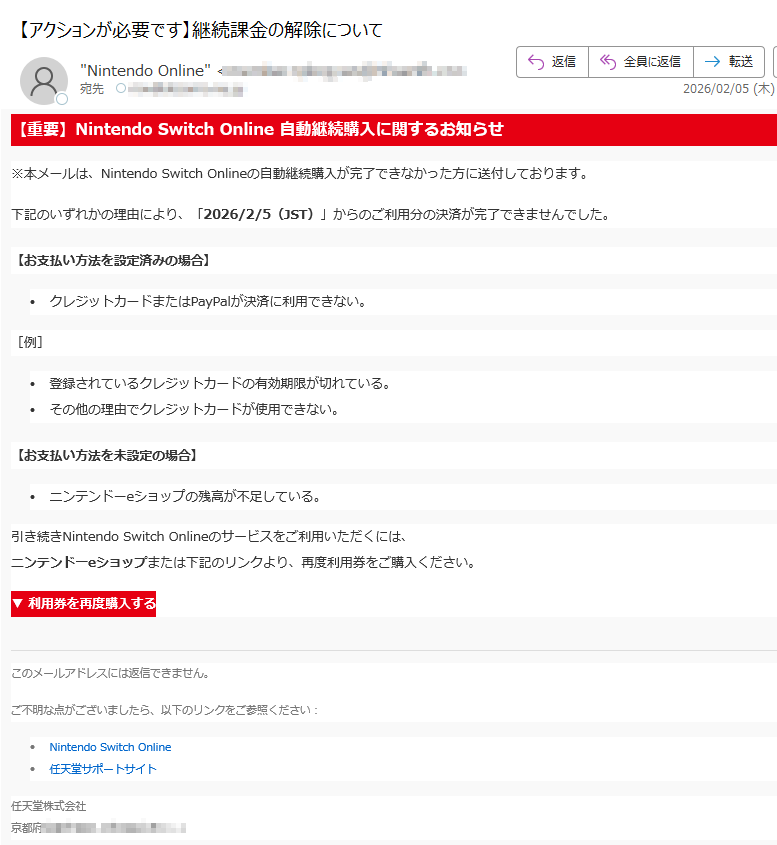Click the 【お支払い方法を設定済みの場合】 heading
This screenshot has height=845, width=777.
[x=112, y=260]
